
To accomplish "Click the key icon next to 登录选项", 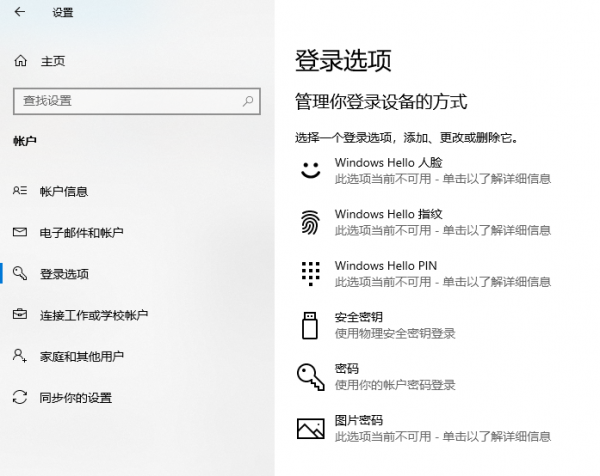I will point(20,273).
